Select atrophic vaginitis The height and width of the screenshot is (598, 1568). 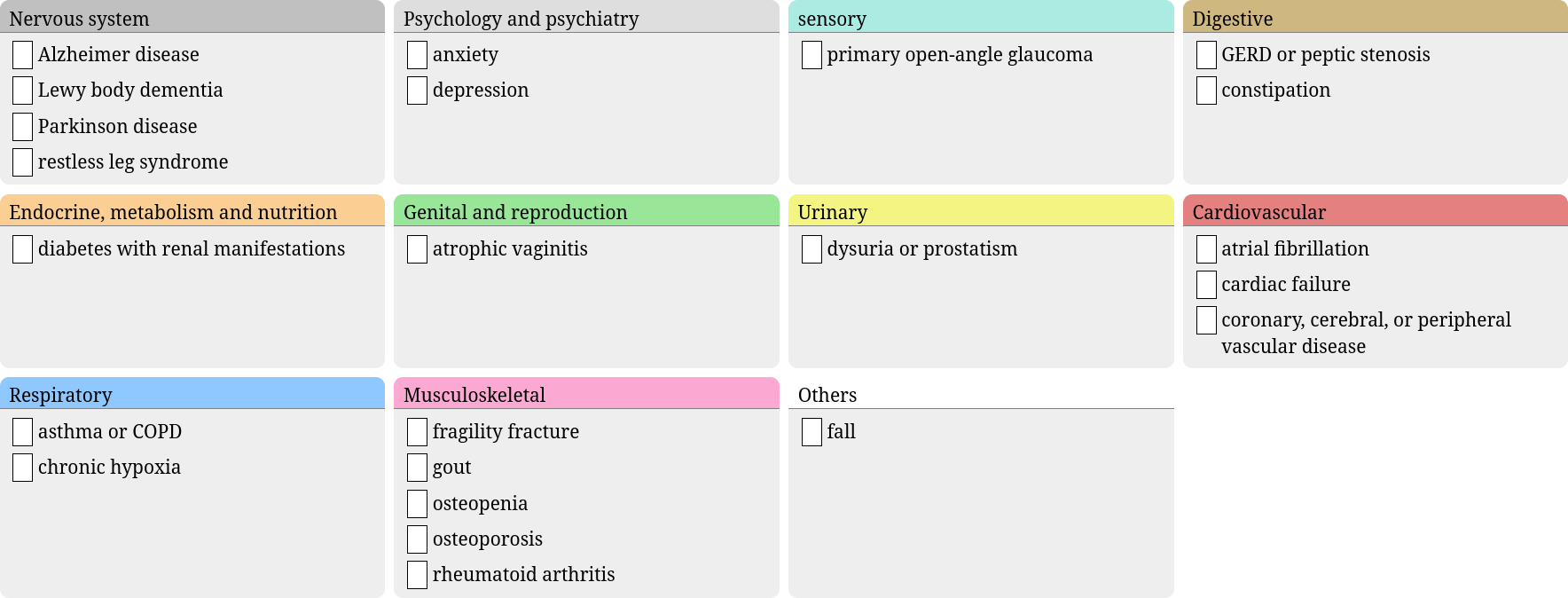[416, 249]
